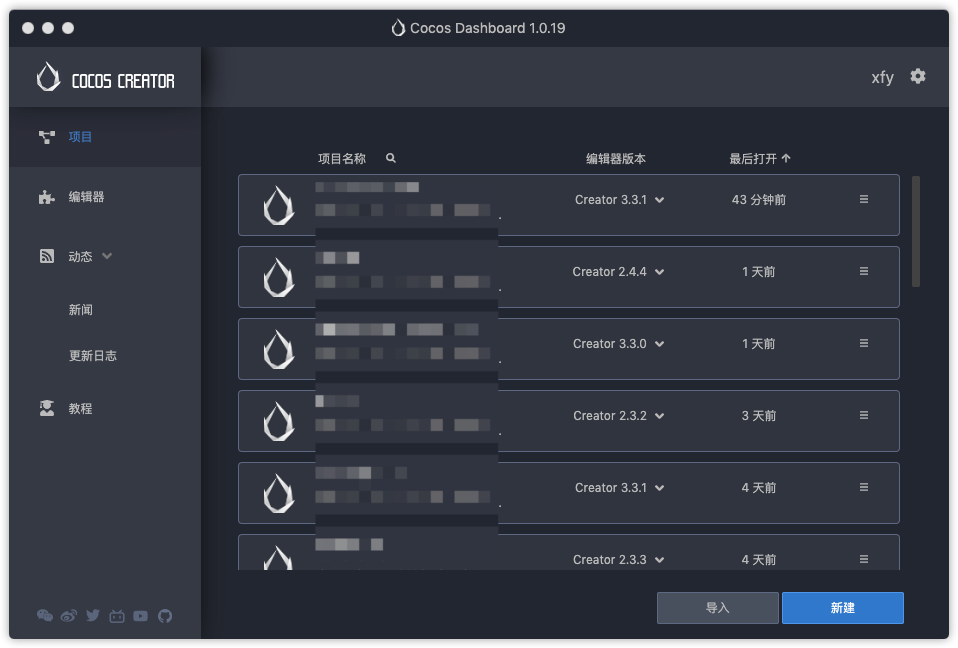958x648 pixels.
Task: Open the WeChat link in the sidebar footer
Action: coord(45,616)
